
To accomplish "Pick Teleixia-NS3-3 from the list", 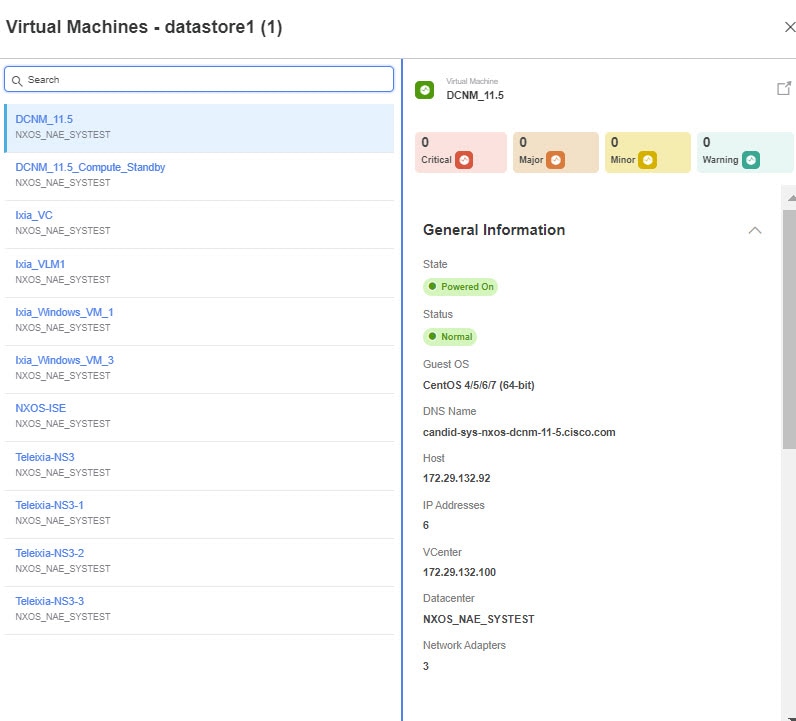I will (199, 610).
